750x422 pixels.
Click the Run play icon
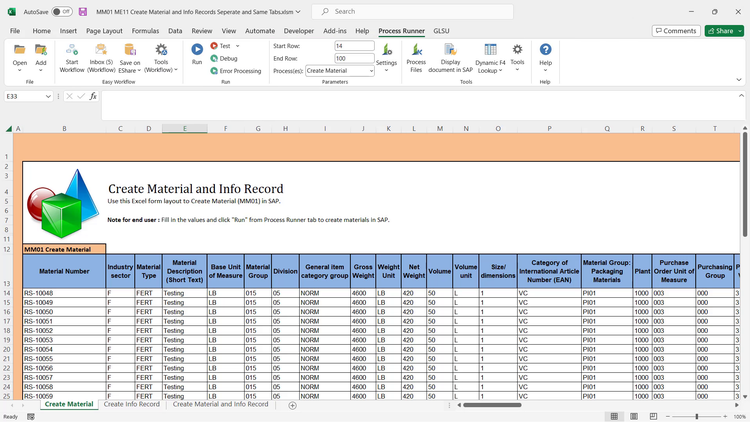[197, 49]
